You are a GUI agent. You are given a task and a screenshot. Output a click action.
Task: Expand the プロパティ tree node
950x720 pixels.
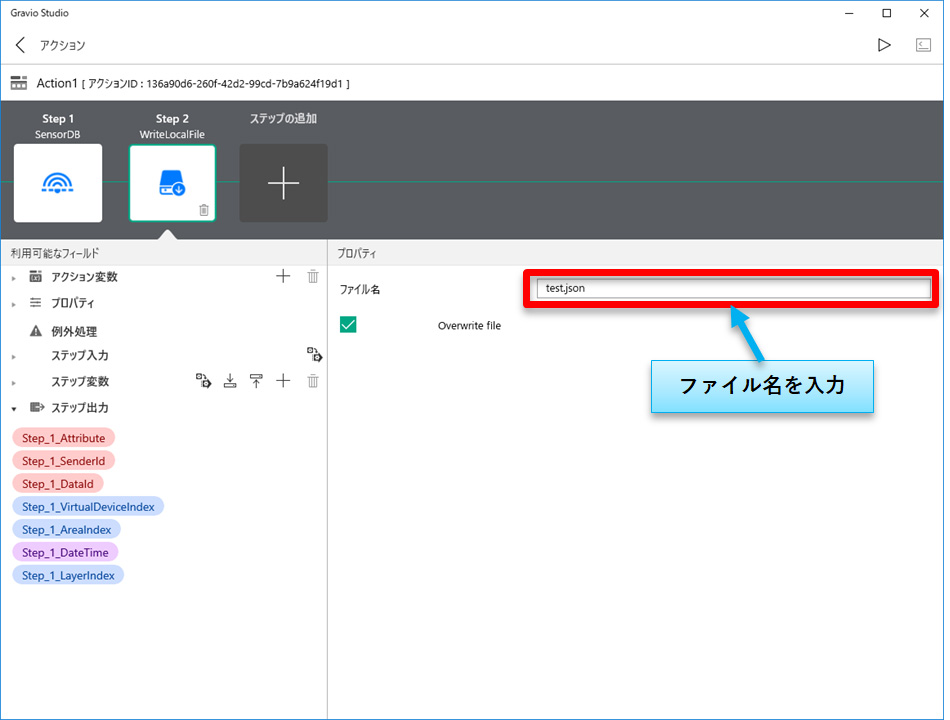(14, 304)
